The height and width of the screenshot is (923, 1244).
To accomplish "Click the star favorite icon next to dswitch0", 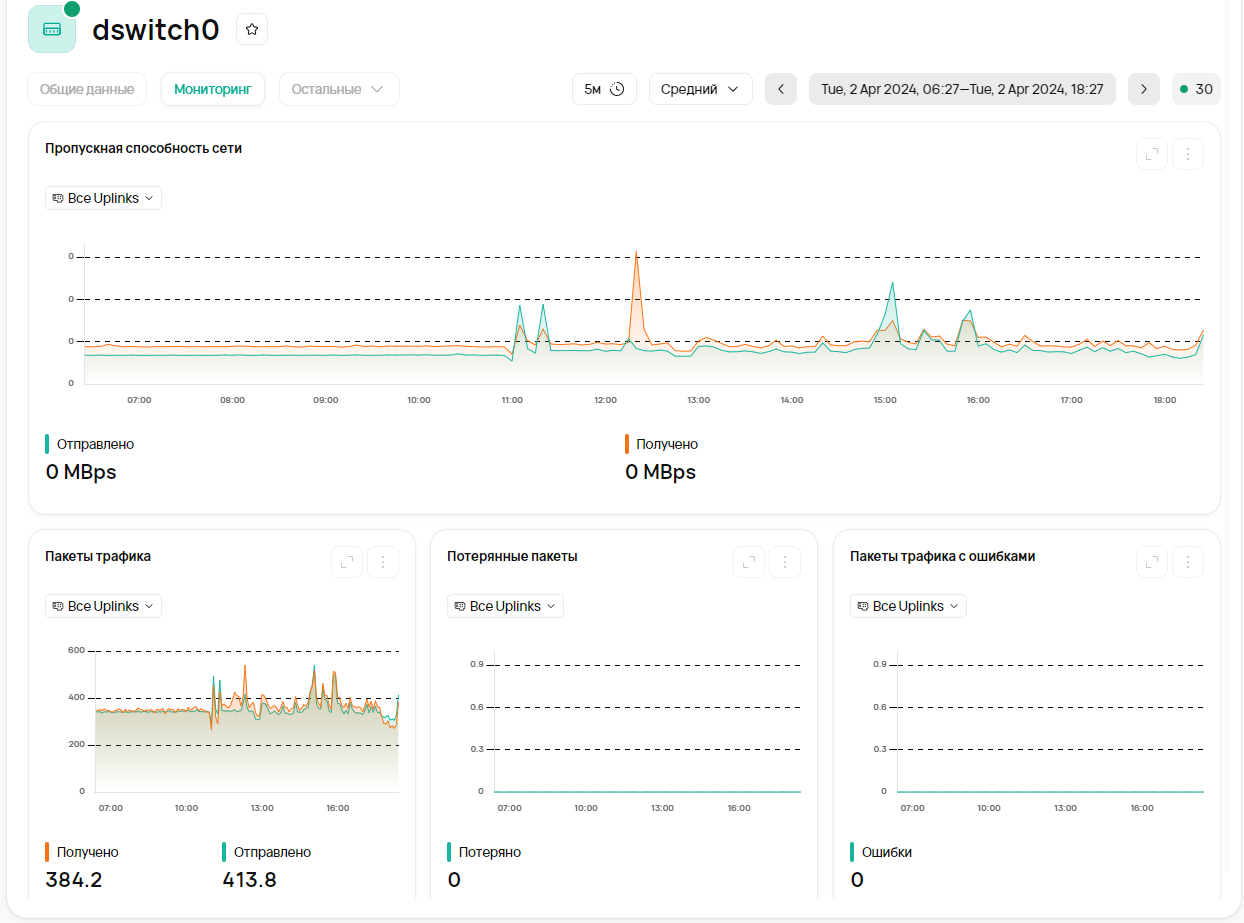I will (x=252, y=30).
